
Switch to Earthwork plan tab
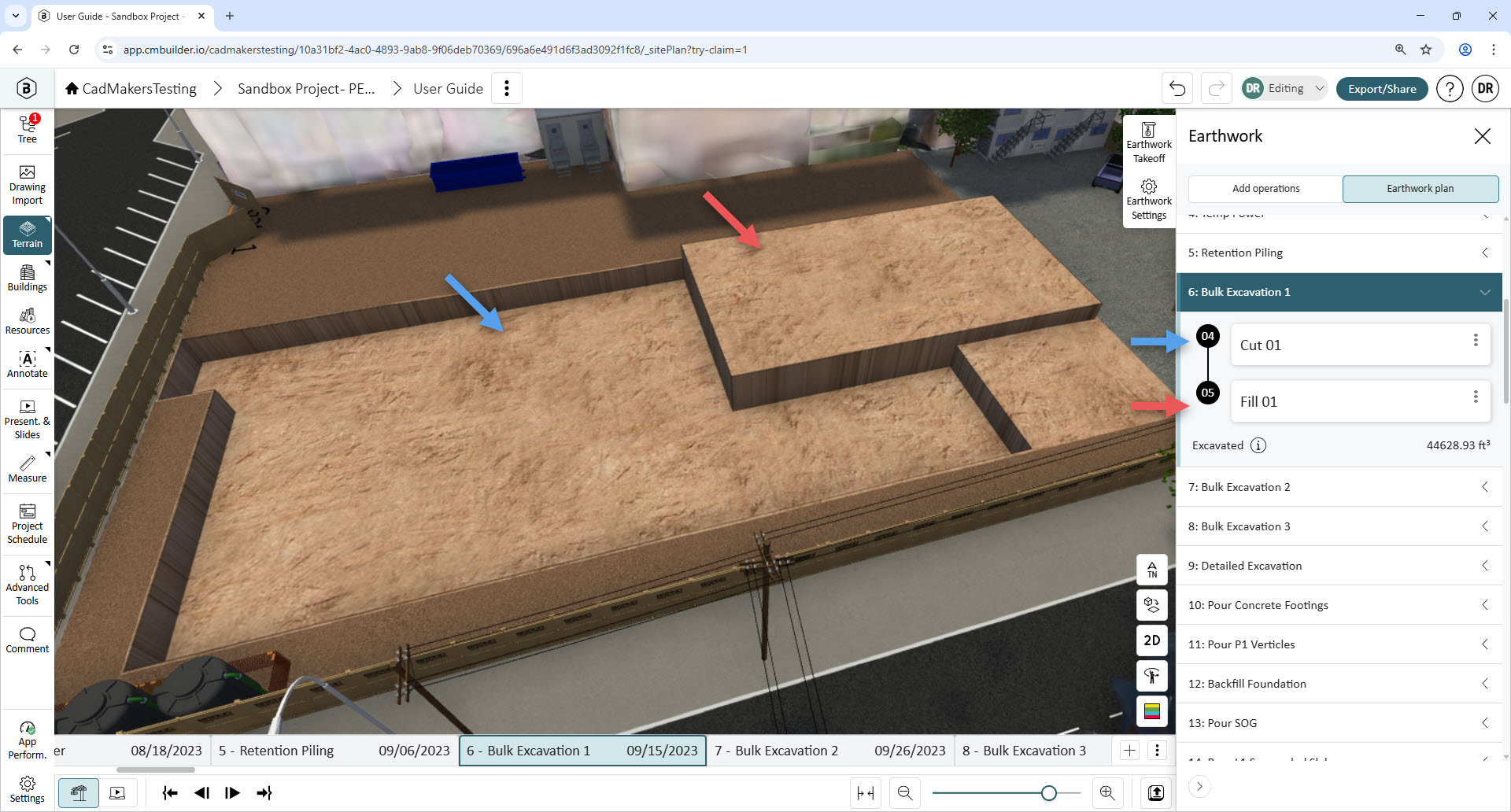click(x=1420, y=189)
